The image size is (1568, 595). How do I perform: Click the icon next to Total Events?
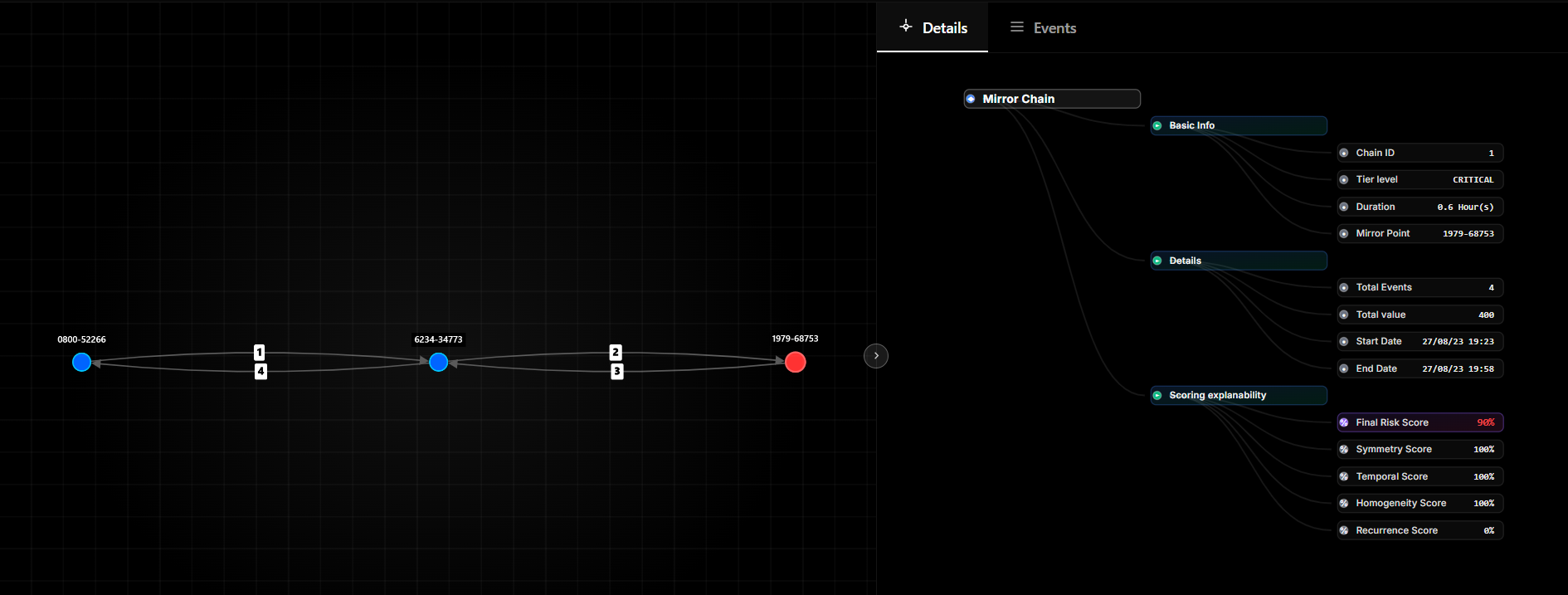[1344, 287]
